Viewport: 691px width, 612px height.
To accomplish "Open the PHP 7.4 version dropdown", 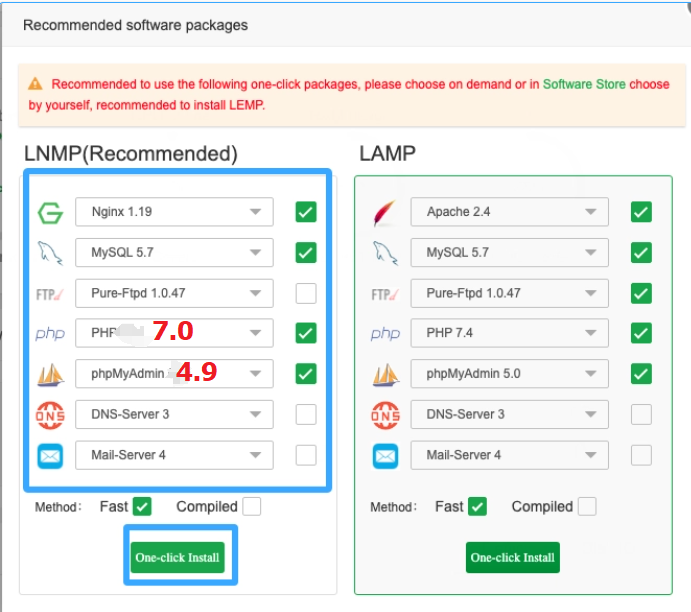I will (510, 333).
